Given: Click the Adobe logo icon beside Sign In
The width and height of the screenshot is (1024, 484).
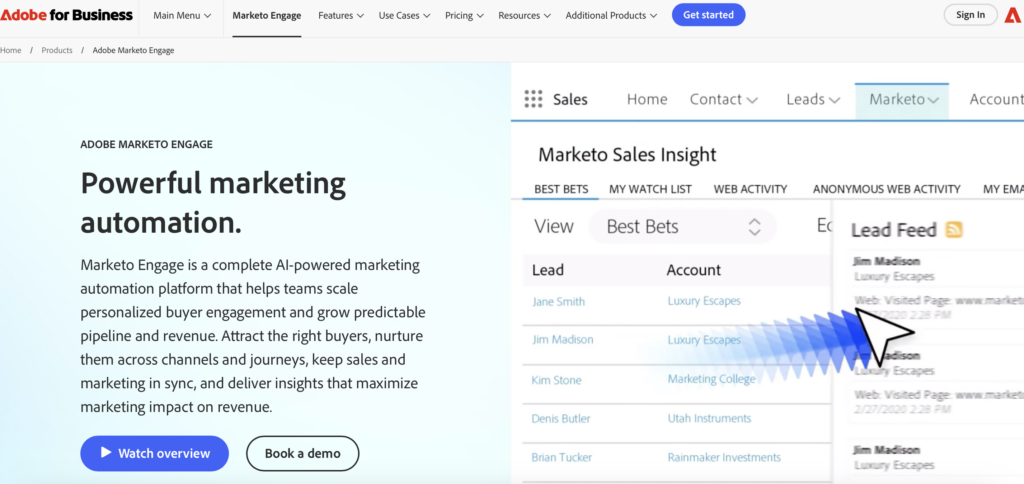Looking at the screenshot, I should (1014, 14).
